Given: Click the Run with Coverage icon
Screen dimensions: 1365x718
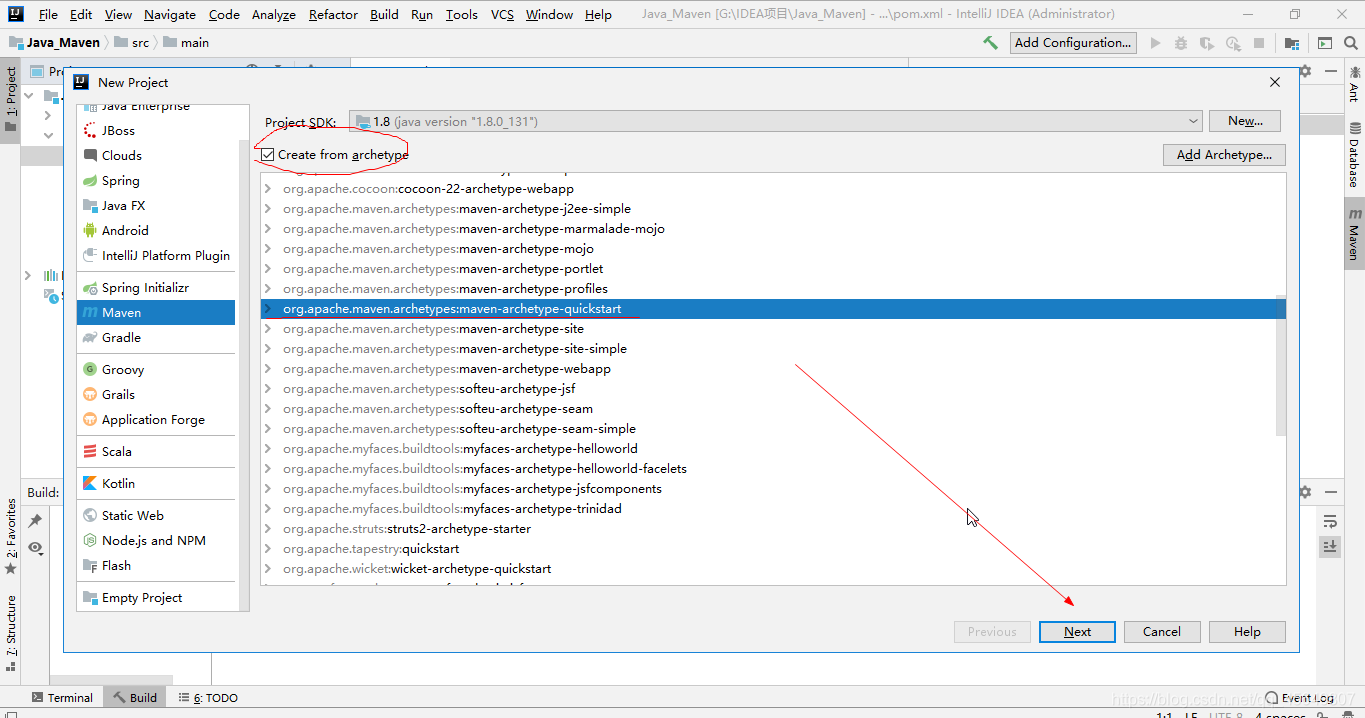Looking at the screenshot, I should click(x=1207, y=43).
